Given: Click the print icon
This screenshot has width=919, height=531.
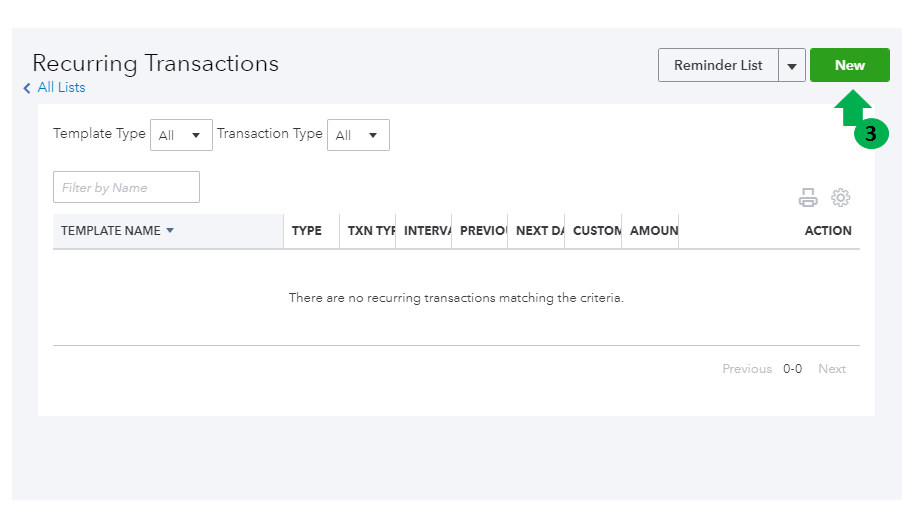Looking at the screenshot, I should 808,198.
